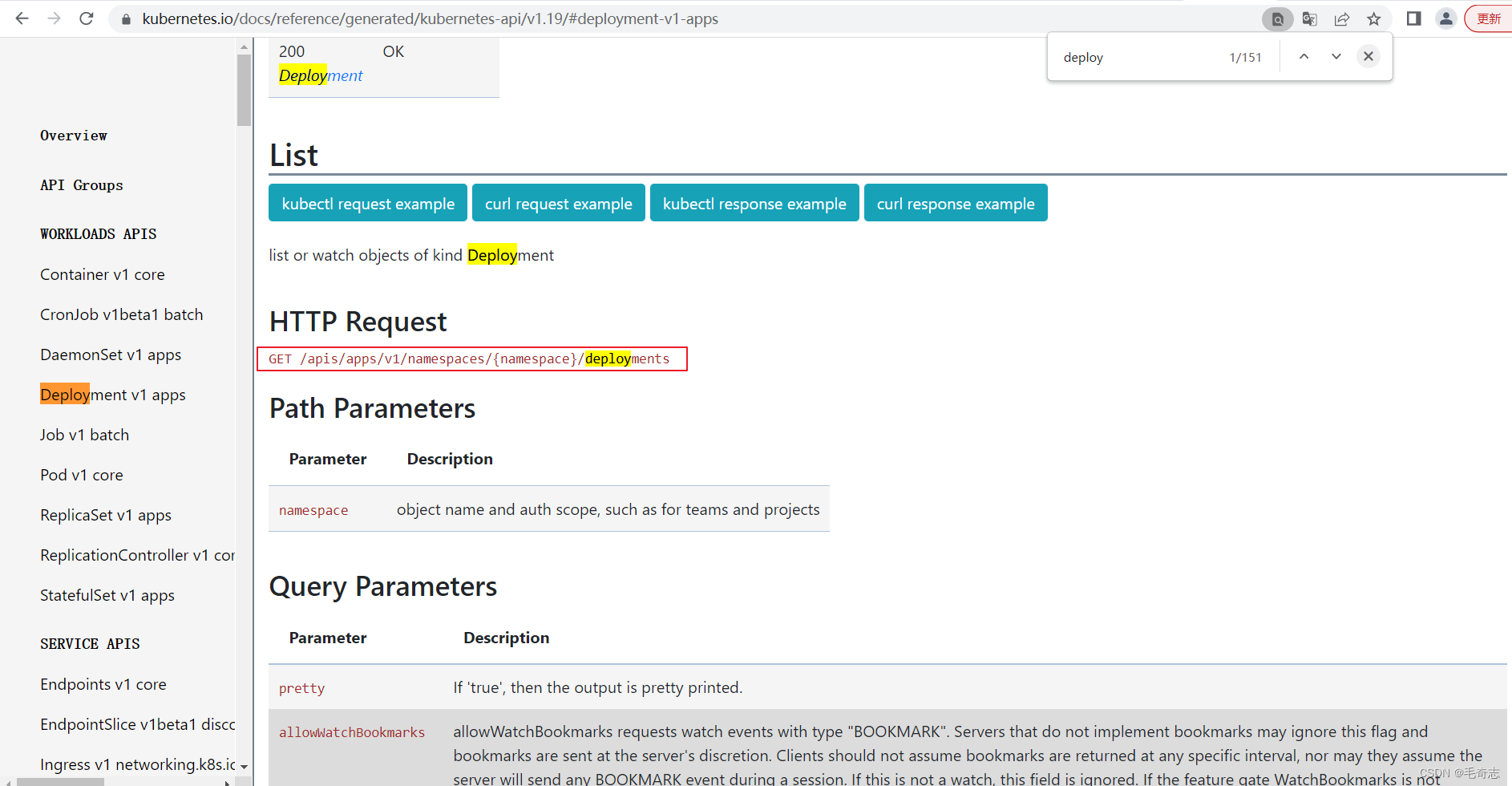
Task: Open StatefulSet v1 apps in sidebar
Action: [107, 595]
